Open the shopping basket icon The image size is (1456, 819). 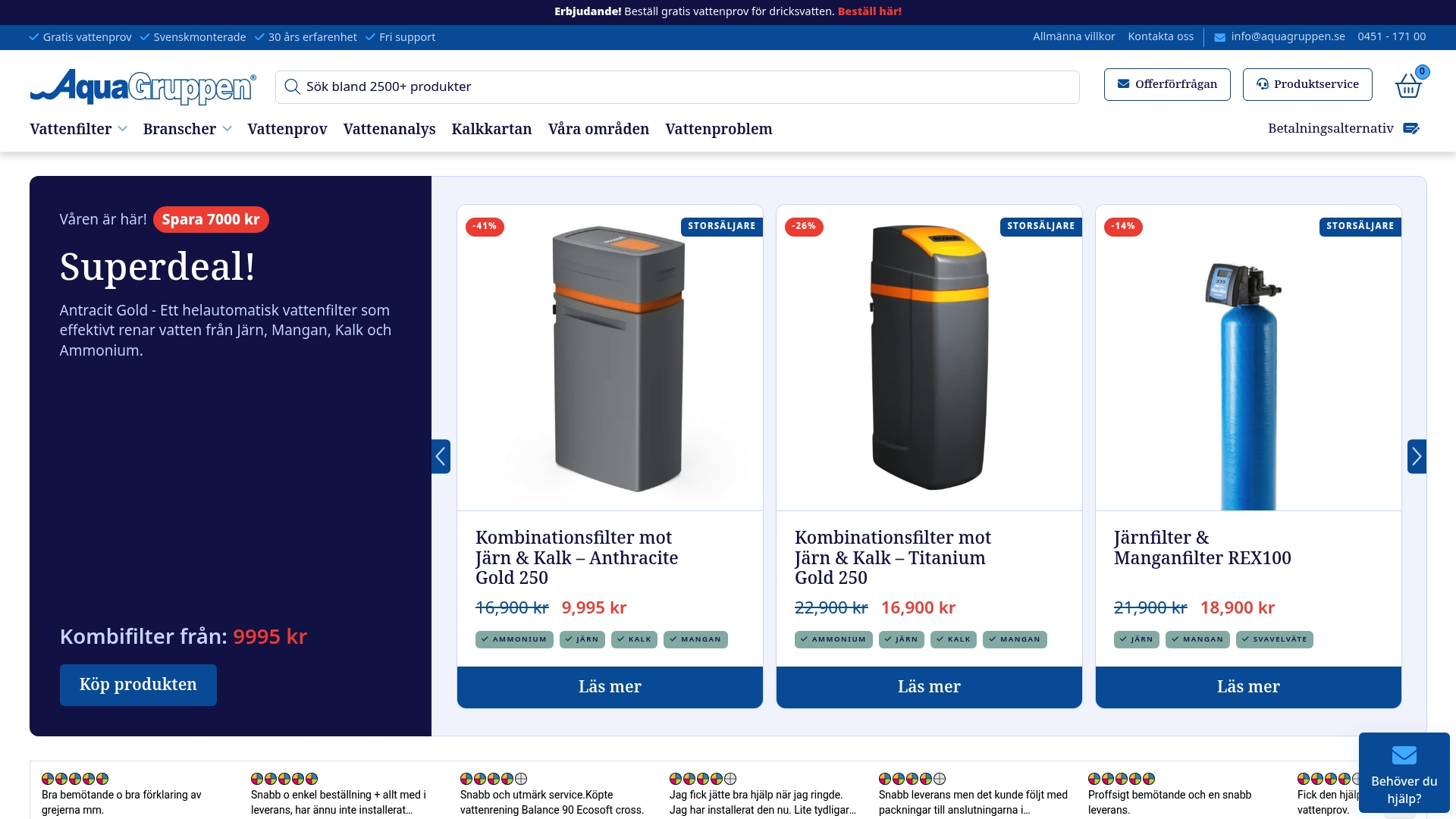coord(1408,86)
